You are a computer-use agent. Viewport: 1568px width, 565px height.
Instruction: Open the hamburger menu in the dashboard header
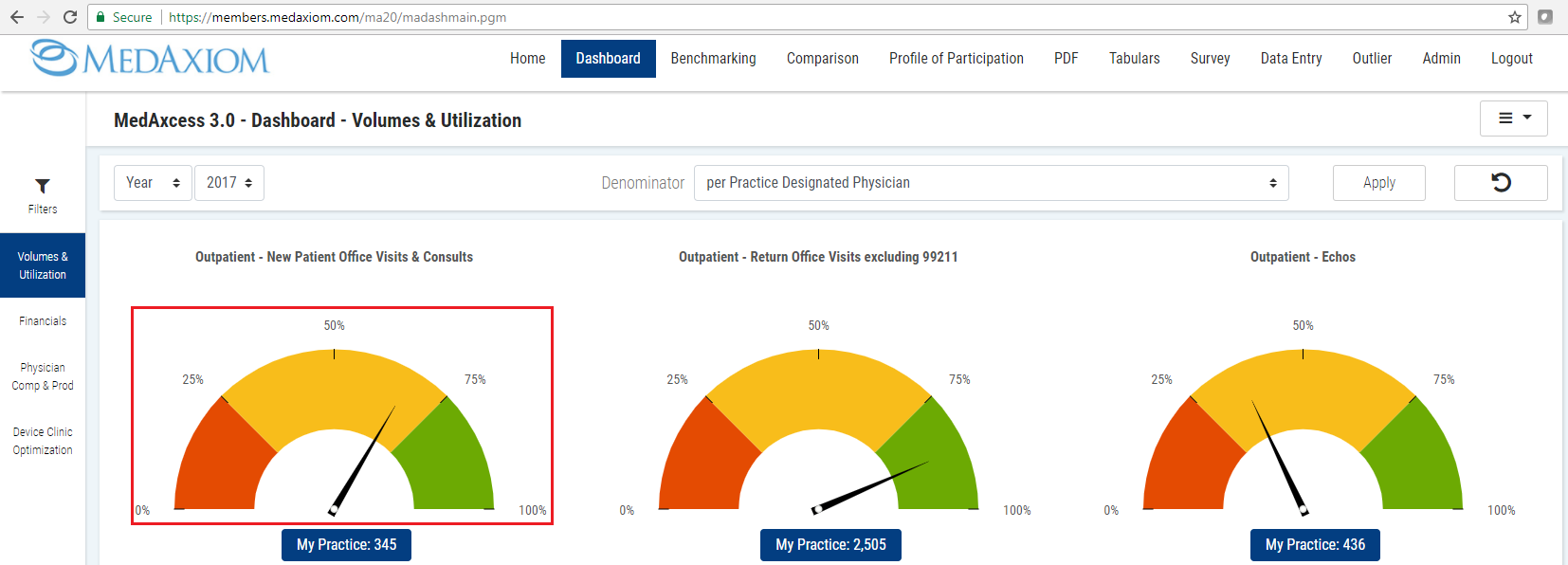coord(1513,118)
